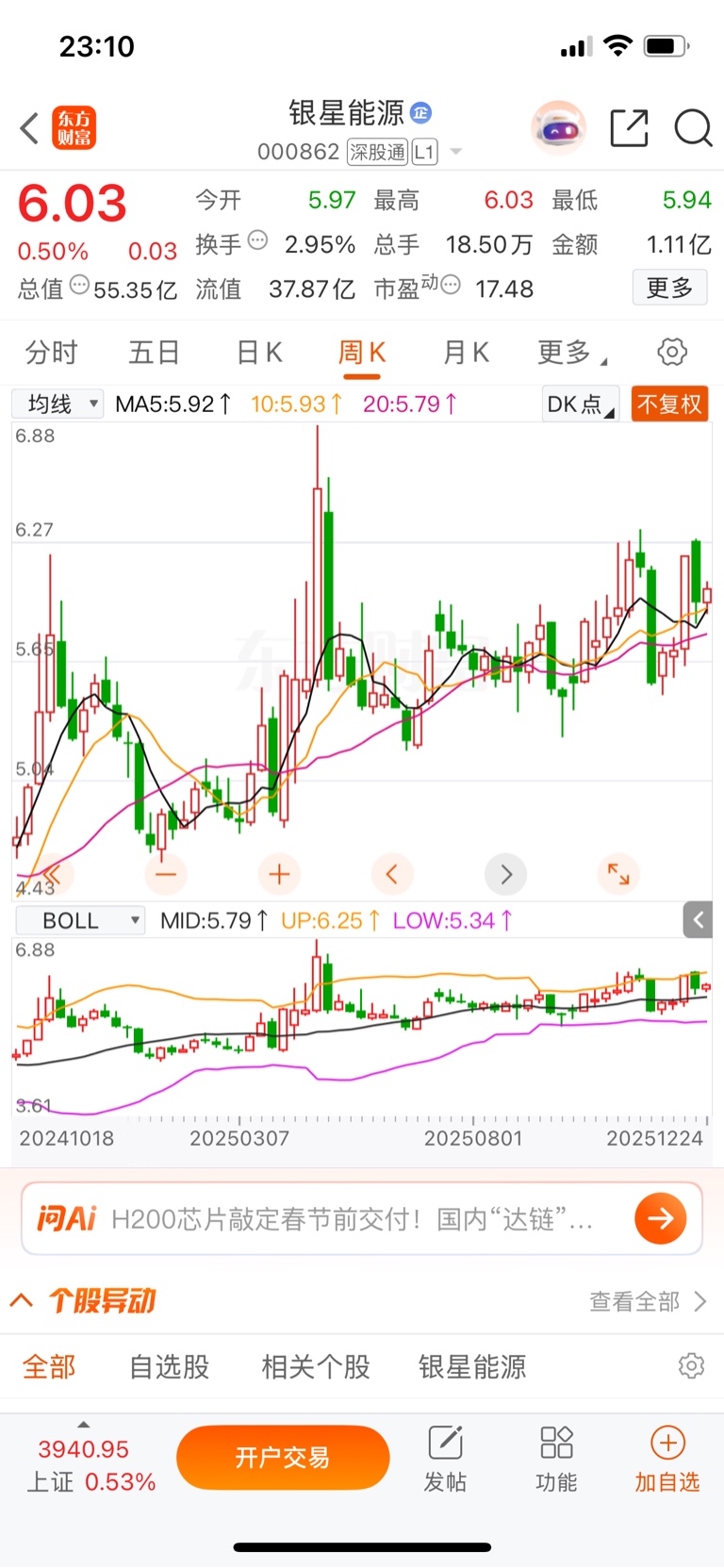Open 查看全部 link
Viewport: 724px width, 1568px height.
pos(648,1301)
